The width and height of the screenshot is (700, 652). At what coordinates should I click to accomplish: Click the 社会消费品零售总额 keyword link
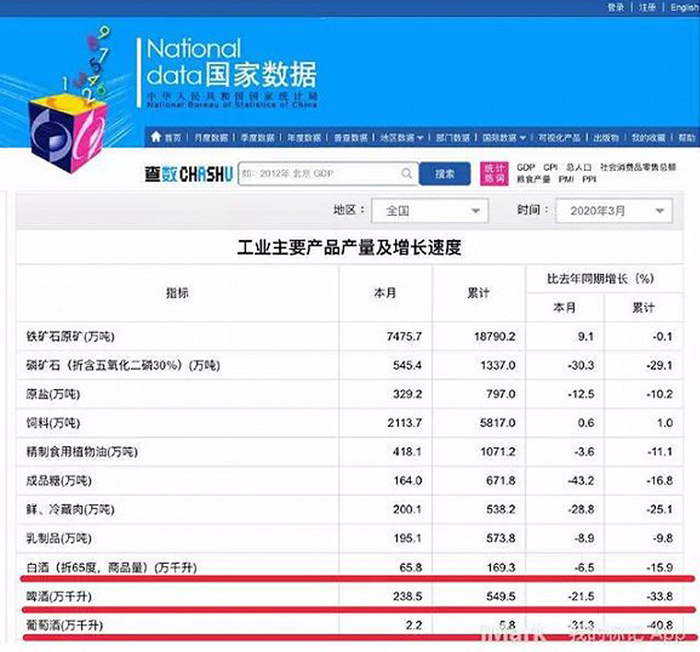pyautogui.click(x=638, y=167)
